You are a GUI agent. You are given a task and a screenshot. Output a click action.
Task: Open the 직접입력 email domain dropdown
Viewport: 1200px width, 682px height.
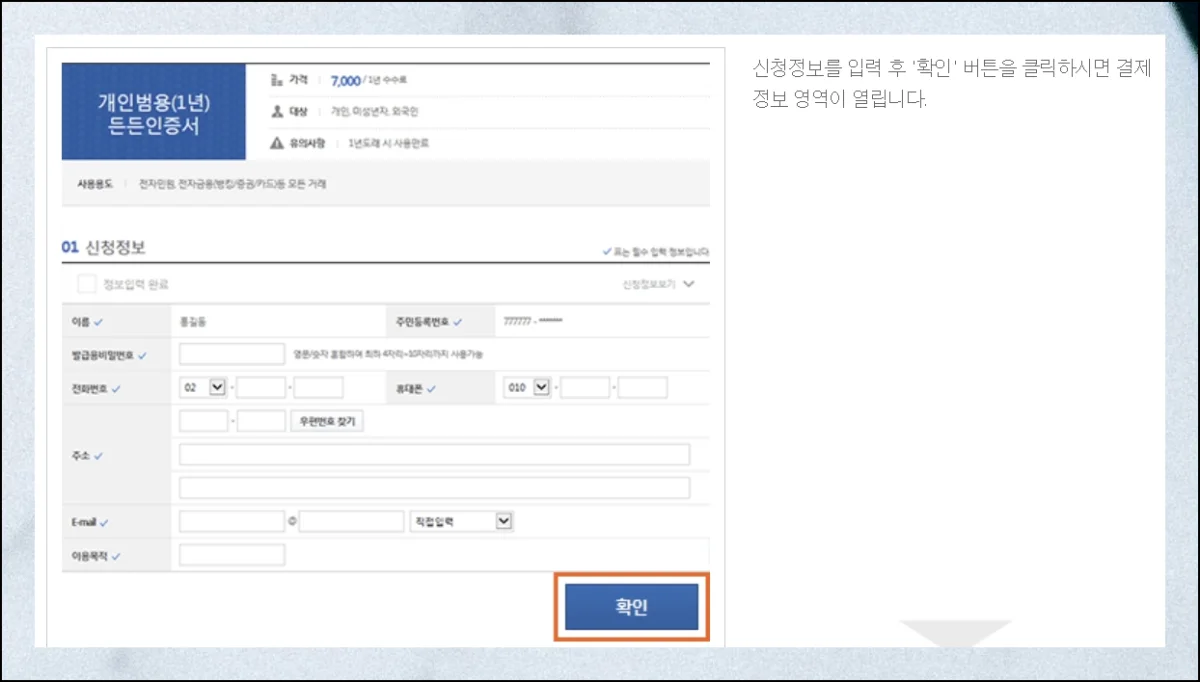[462, 521]
